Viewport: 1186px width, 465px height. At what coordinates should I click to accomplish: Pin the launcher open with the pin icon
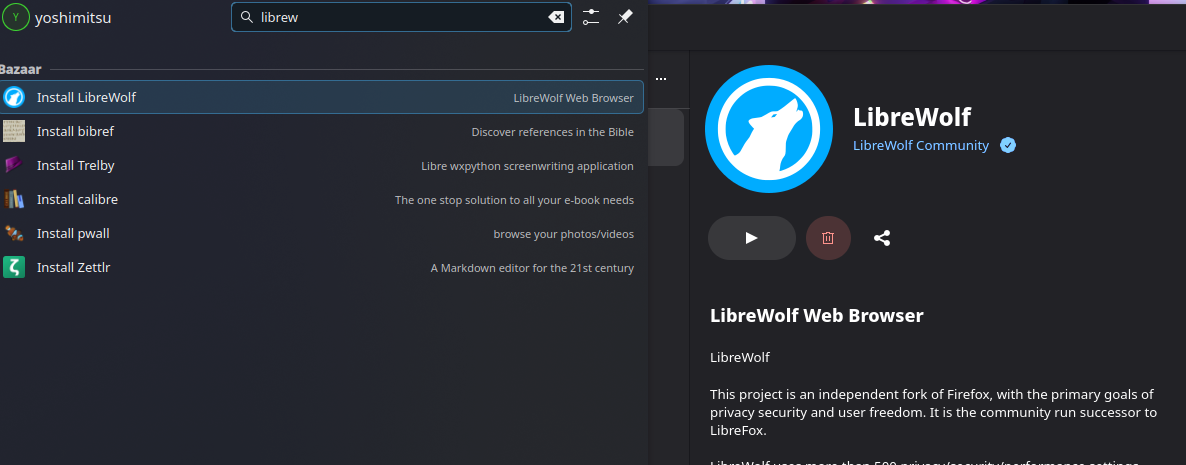click(625, 17)
